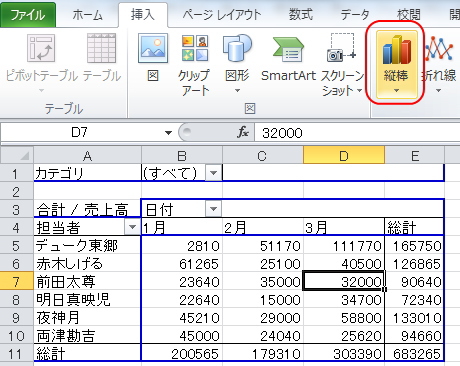This screenshot has width=460, height=366.
Task: Expand the 折れ線 chart dropdown arrow
Action: click(439, 90)
